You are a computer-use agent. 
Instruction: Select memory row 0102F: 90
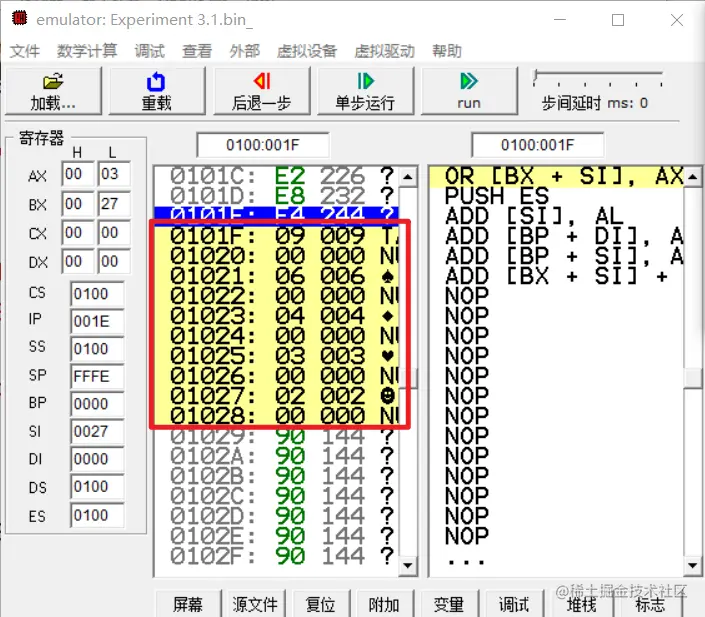pyautogui.click(x=276, y=556)
